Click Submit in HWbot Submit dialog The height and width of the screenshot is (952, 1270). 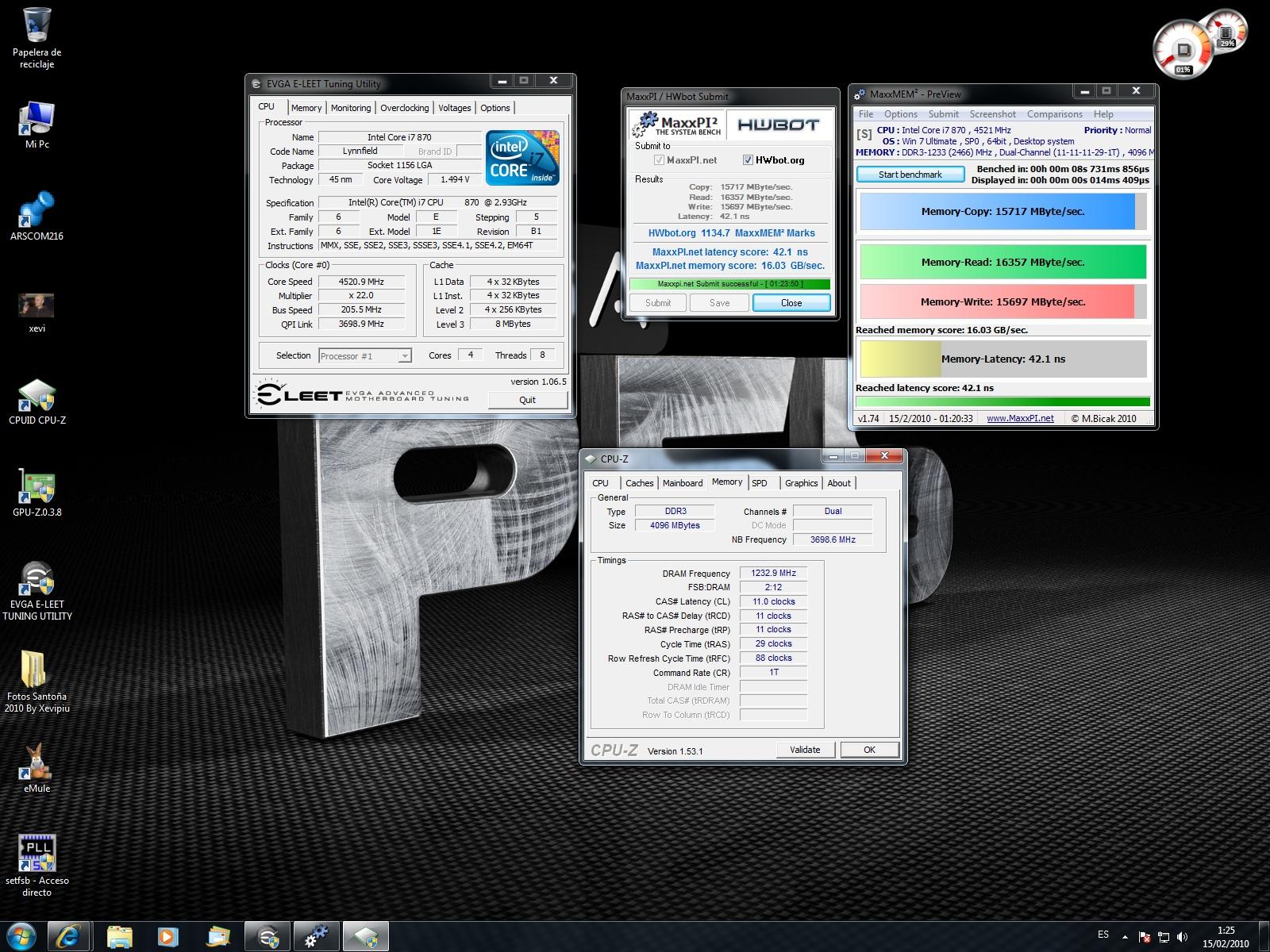658,303
